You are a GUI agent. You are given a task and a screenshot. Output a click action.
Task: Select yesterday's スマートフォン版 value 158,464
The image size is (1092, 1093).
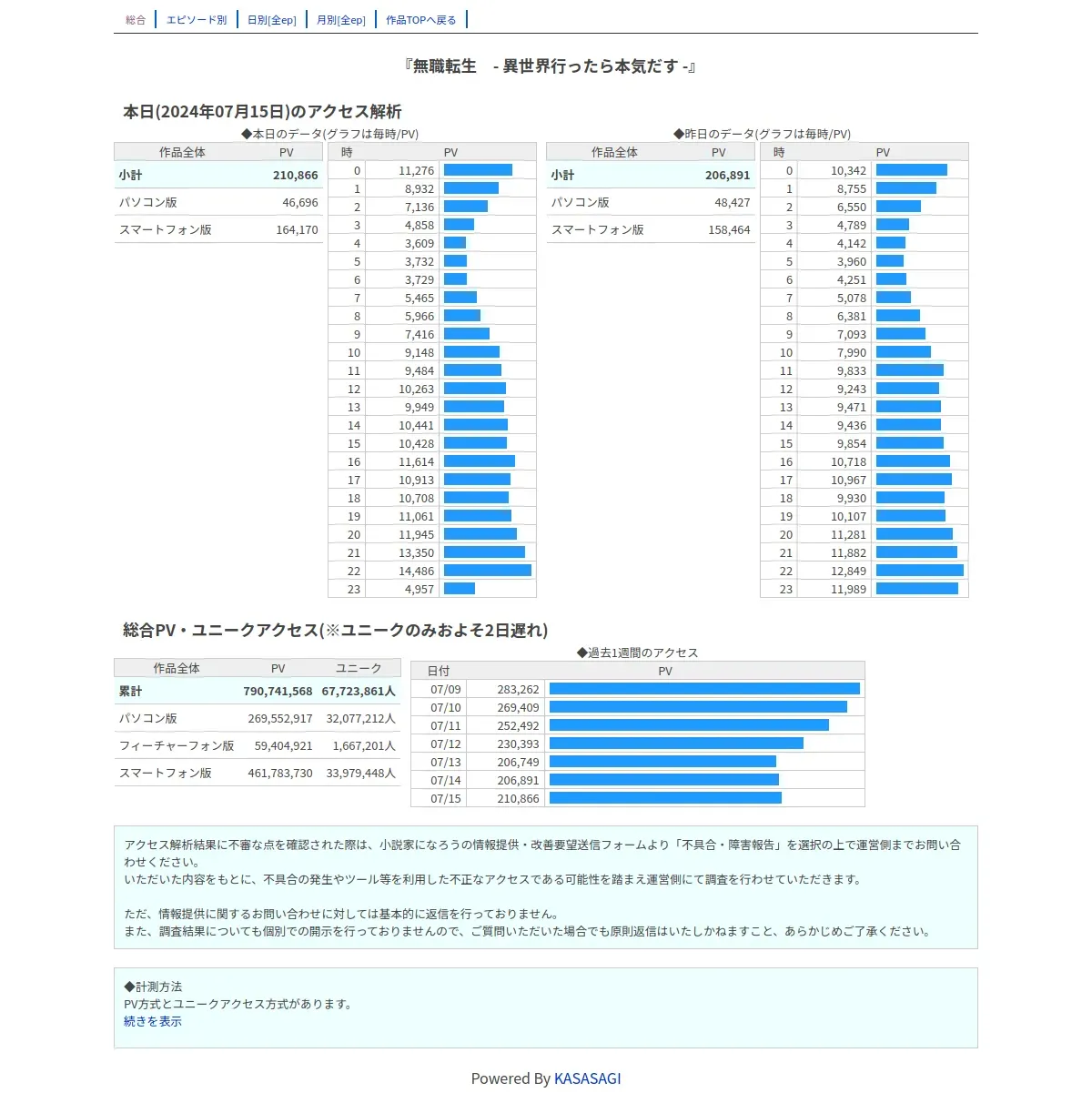[x=730, y=230]
